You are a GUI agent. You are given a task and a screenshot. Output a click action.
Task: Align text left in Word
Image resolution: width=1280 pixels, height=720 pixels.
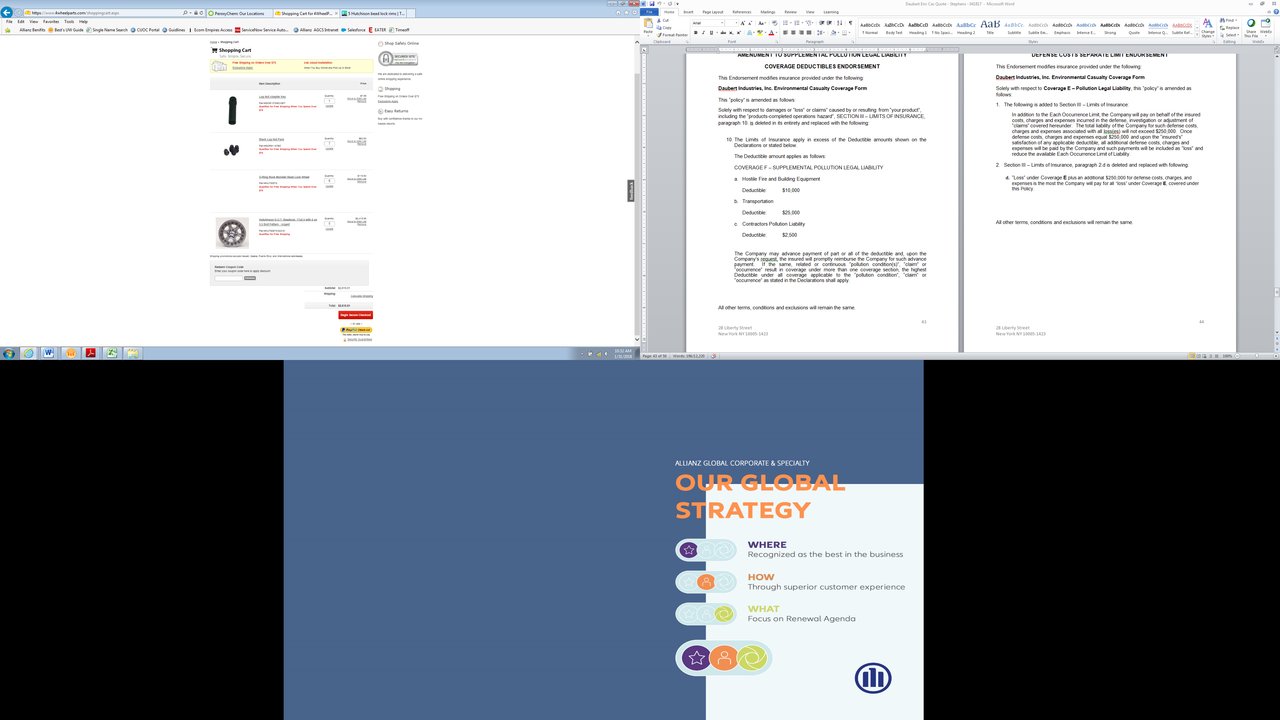coord(785,32)
